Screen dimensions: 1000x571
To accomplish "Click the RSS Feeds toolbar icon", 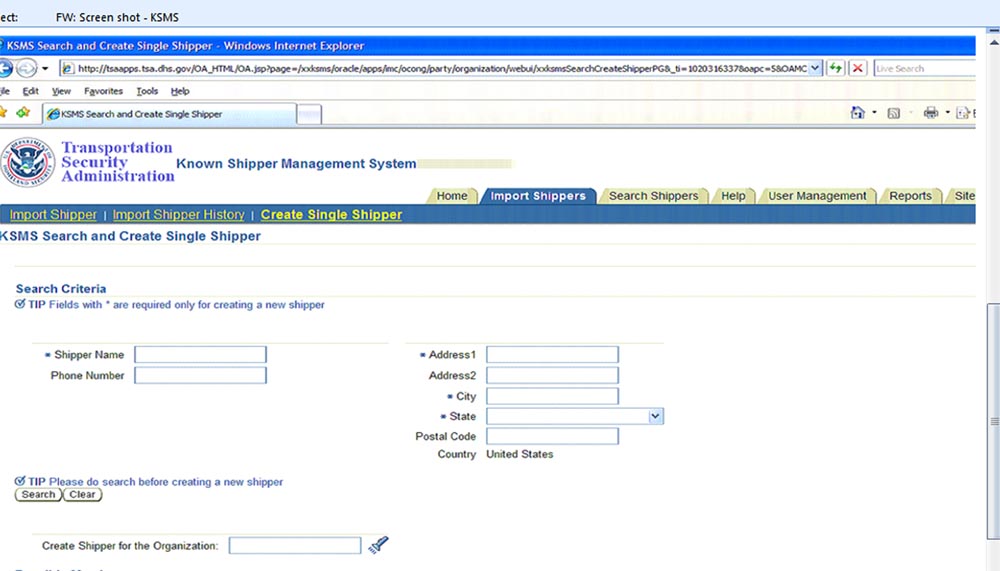I will (x=893, y=114).
